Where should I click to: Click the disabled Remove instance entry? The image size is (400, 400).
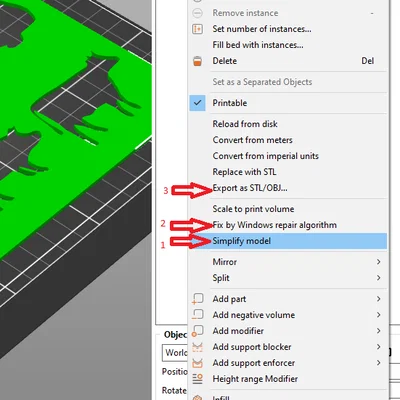coord(245,13)
